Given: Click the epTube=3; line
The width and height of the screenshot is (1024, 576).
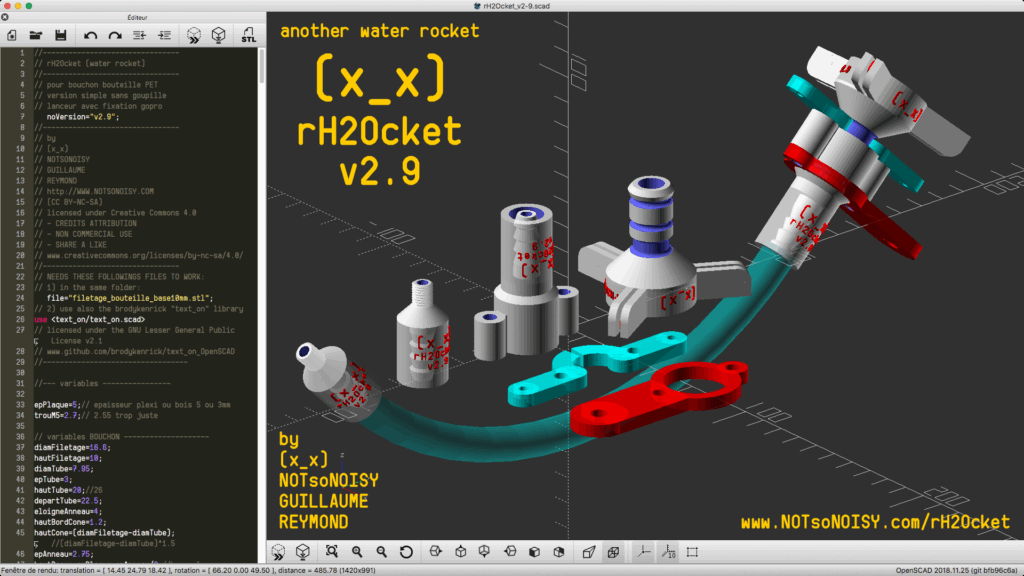Looking at the screenshot, I should (x=53, y=479).
